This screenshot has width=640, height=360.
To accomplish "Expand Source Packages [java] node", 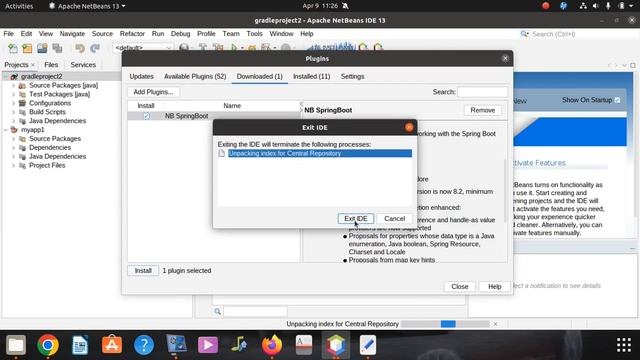I will coord(13,86).
